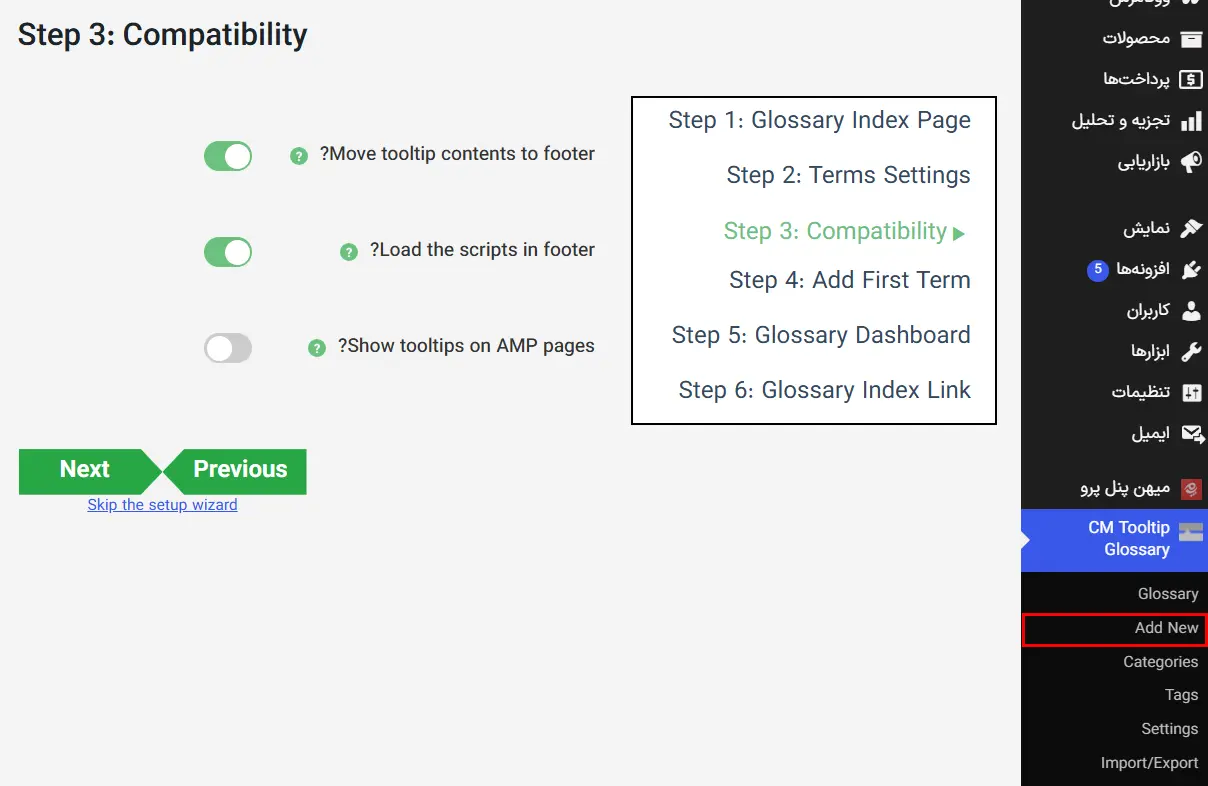
Task: Click the Analytics (تجزیه و تحلیل) bar chart icon
Action: coord(1191,121)
